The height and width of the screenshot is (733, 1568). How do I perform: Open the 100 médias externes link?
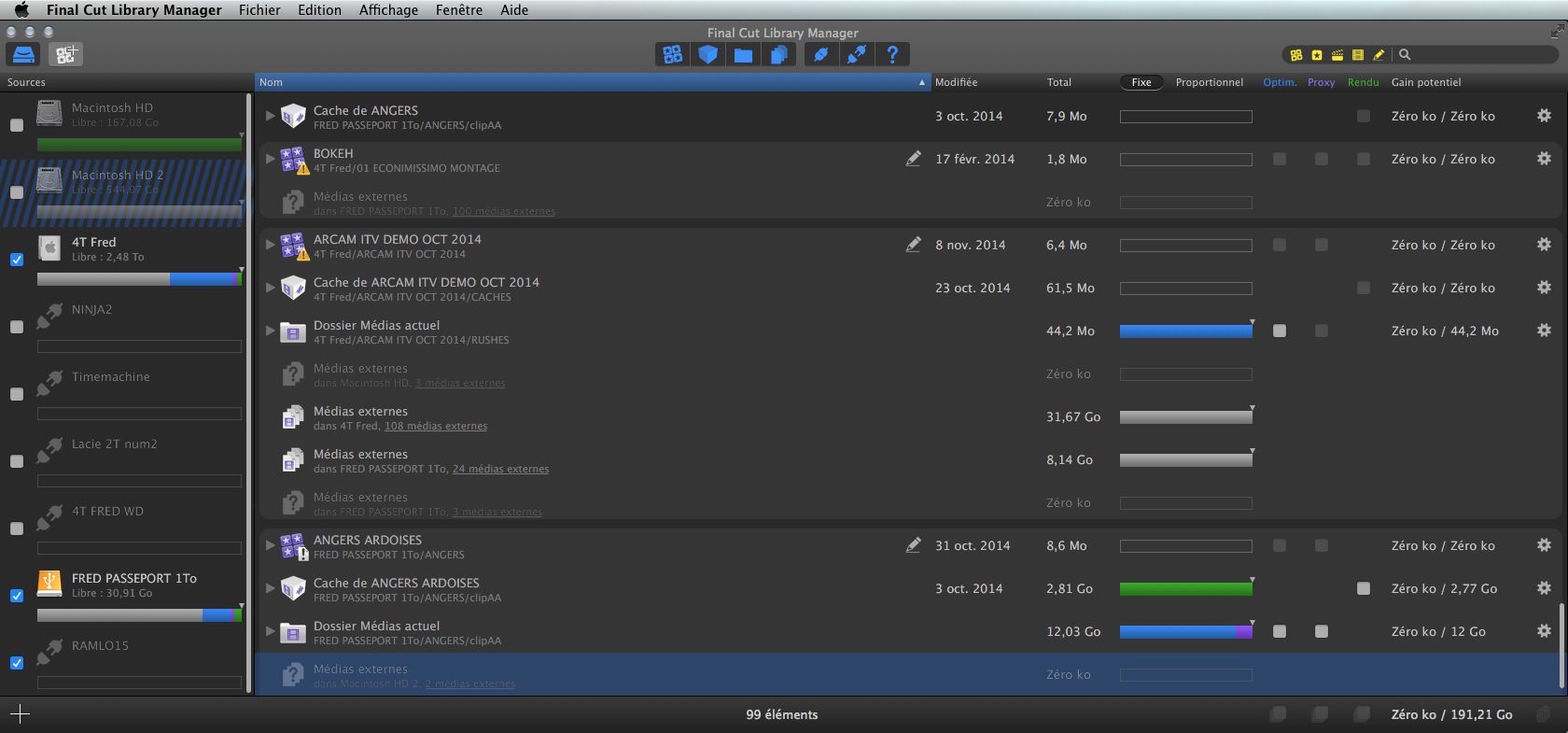pyautogui.click(x=504, y=212)
